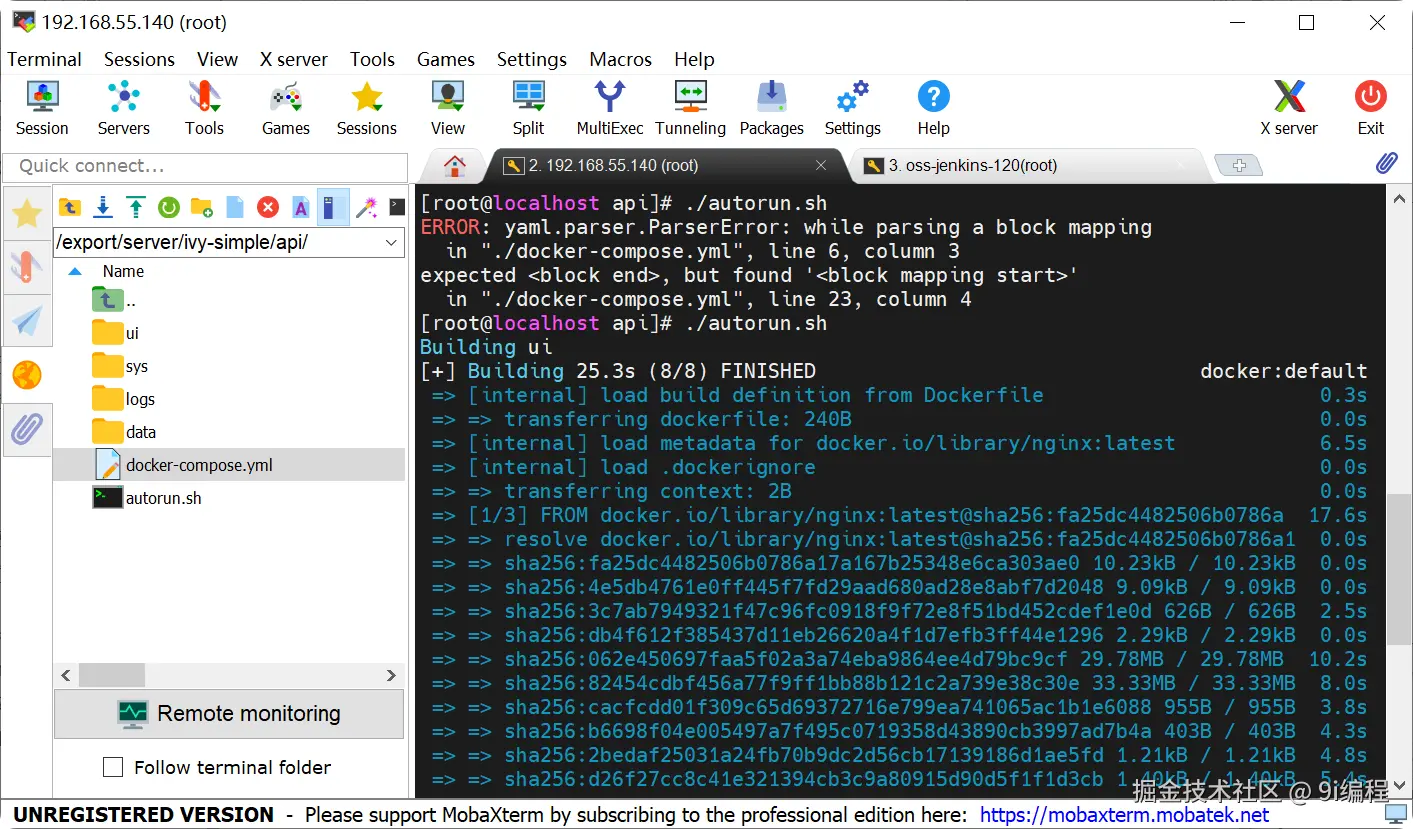This screenshot has height=829, width=1413.
Task: Select the logs folder
Action: pos(229,399)
